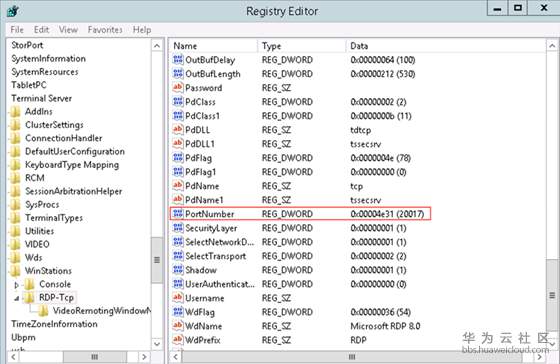Viewport: 560px width, 364px height.
Task: Click the PdName data value 'tcp'
Action: (356, 186)
